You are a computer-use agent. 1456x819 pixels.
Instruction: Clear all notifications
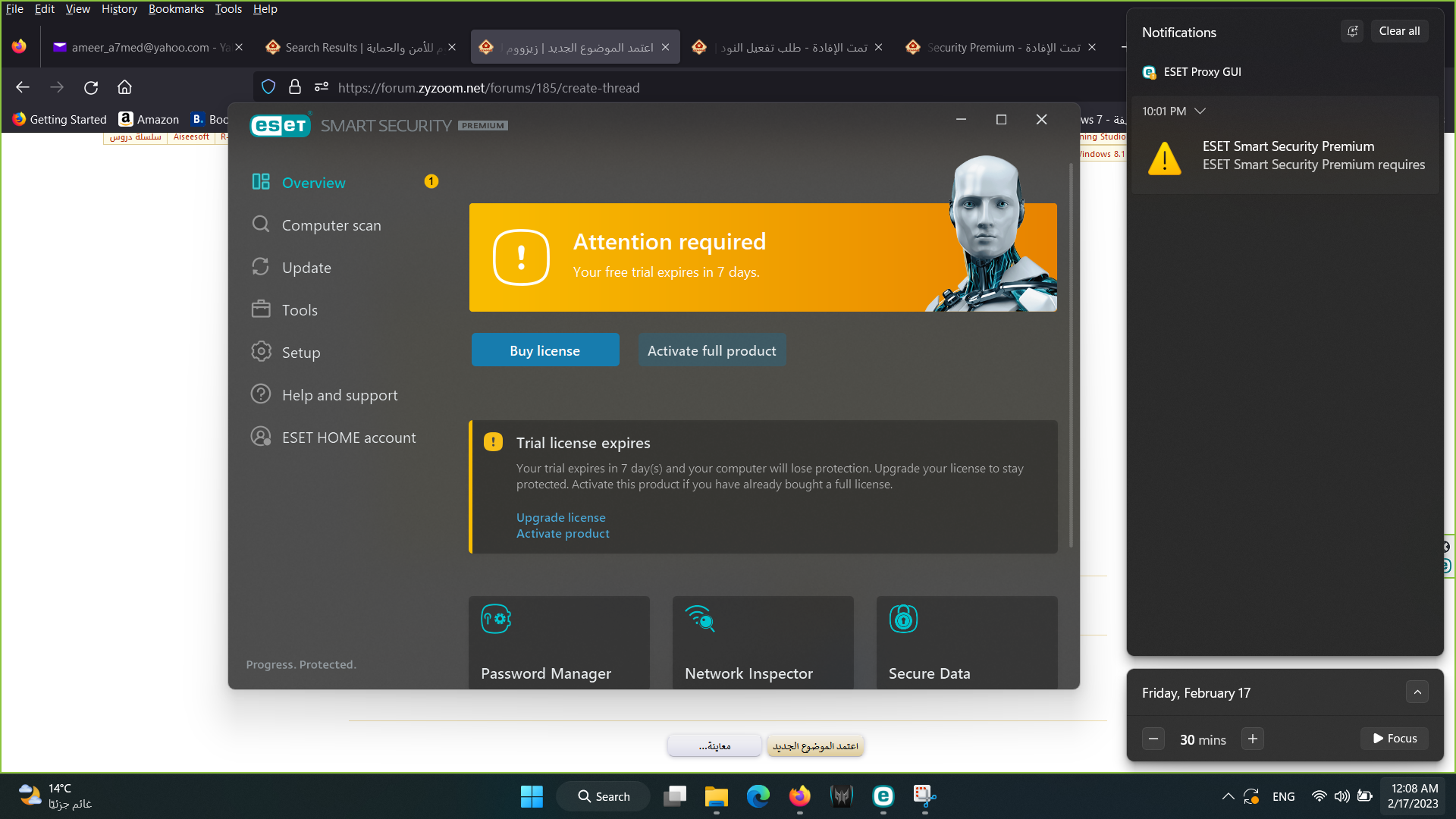point(1399,31)
